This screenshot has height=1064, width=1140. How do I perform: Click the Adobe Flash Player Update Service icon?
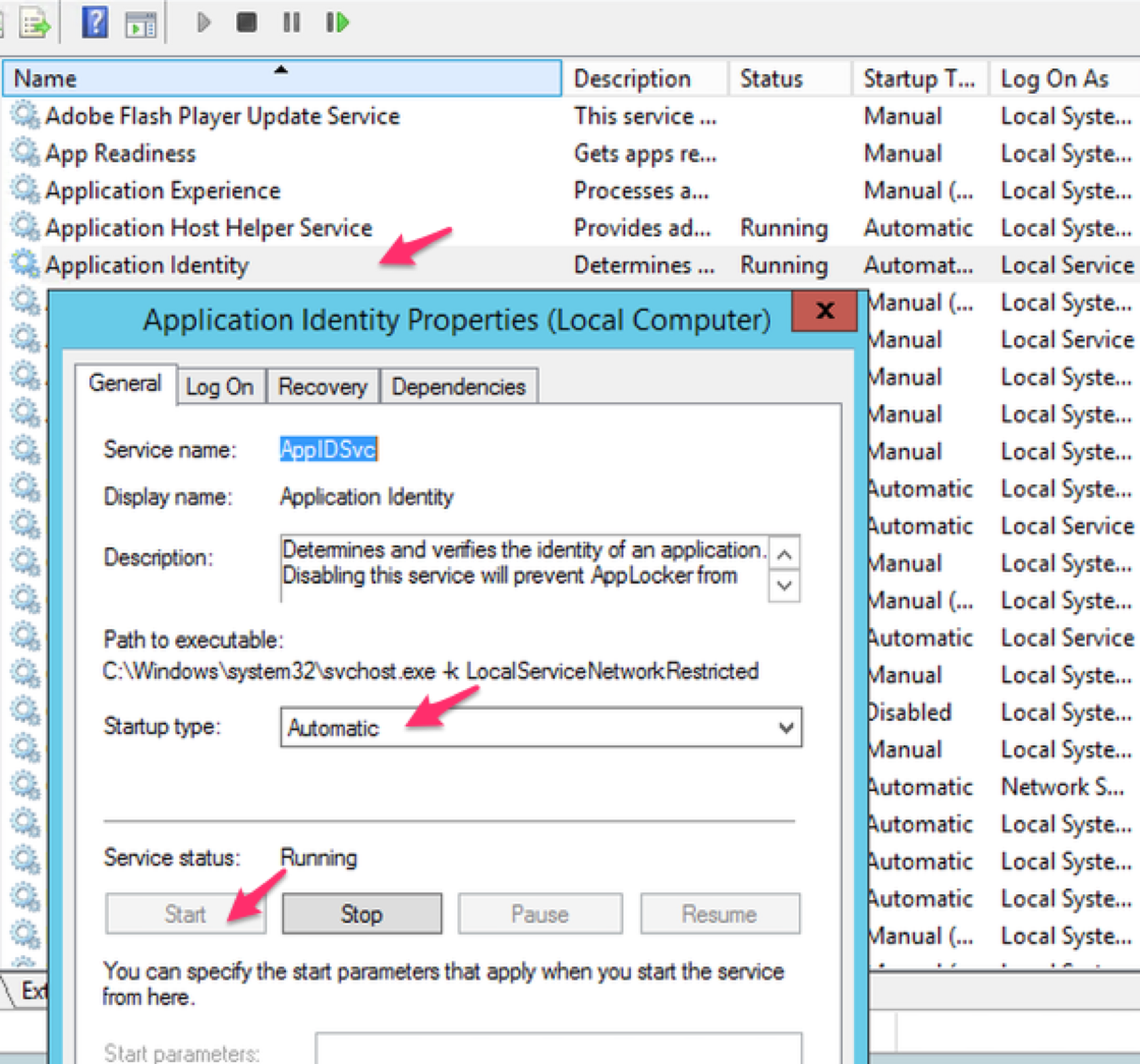tap(23, 116)
